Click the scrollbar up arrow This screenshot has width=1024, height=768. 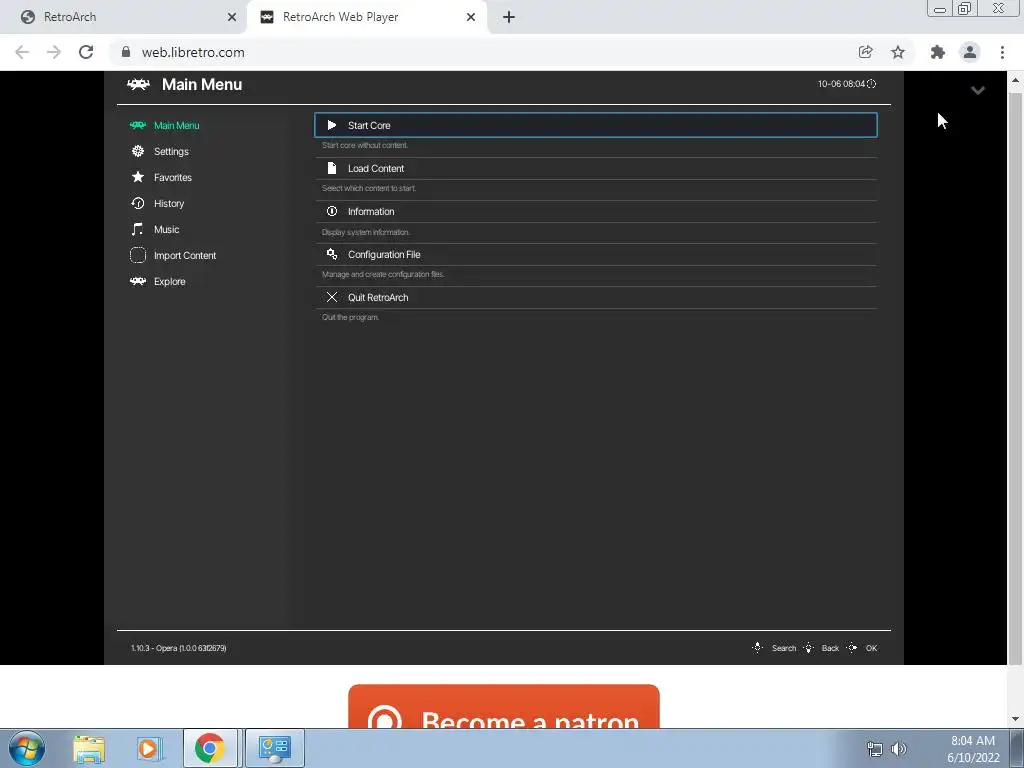1016,80
